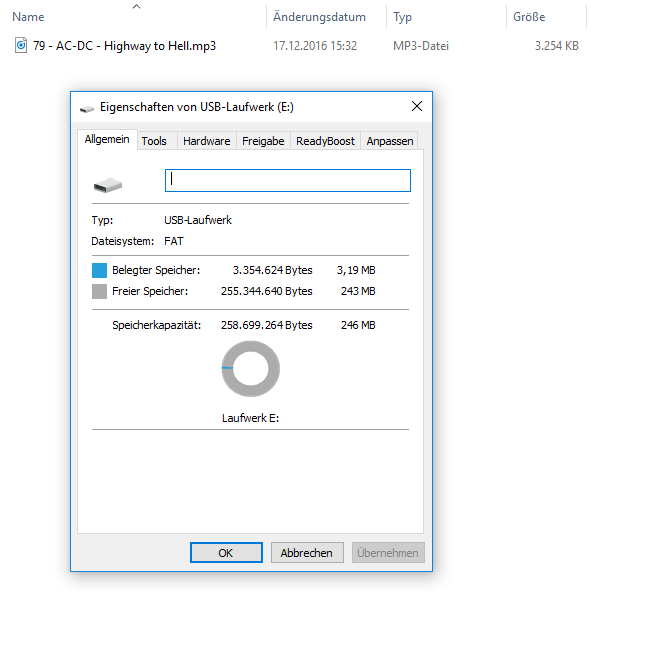
Task: Sort files by the Name column header
Action: (x=28, y=17)
